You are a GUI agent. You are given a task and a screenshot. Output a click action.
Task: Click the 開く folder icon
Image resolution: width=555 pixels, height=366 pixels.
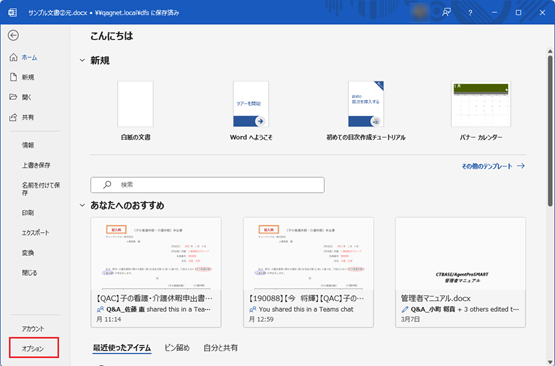(x=13, y=97)
